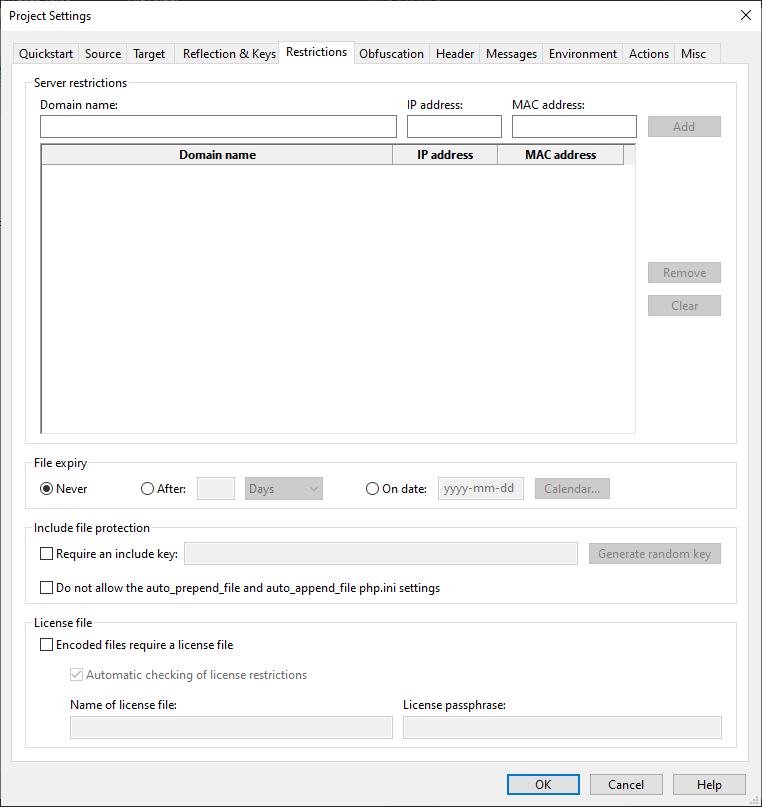Click the Help button
Screen dimensions: 762x807
[x=709, y=785]
